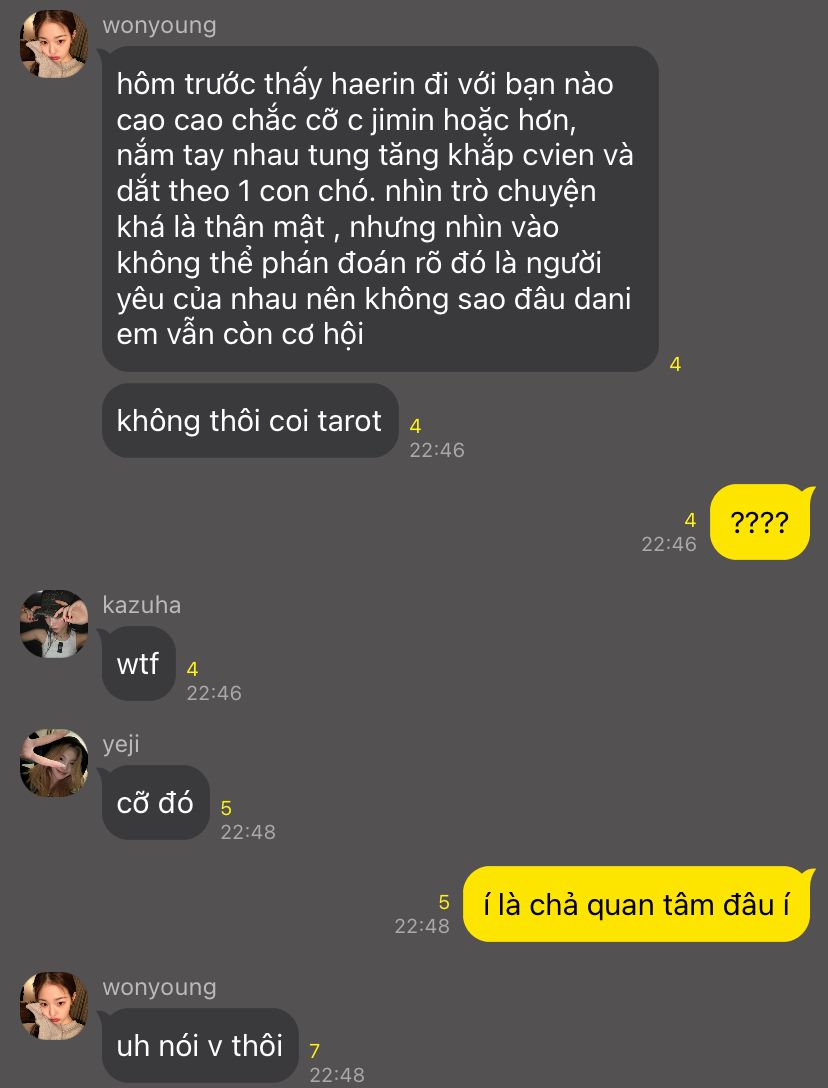Screen dimensions: 828x1088
Task: Select the long message about haerin
Action: [380, 209]
